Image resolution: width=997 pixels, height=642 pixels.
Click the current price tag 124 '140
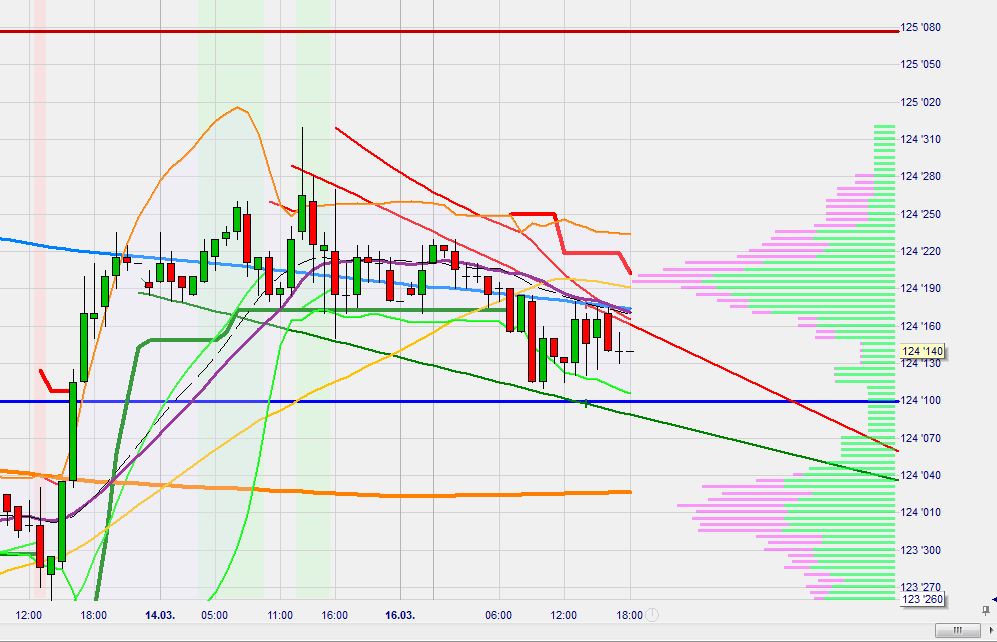tap(922, 351)
